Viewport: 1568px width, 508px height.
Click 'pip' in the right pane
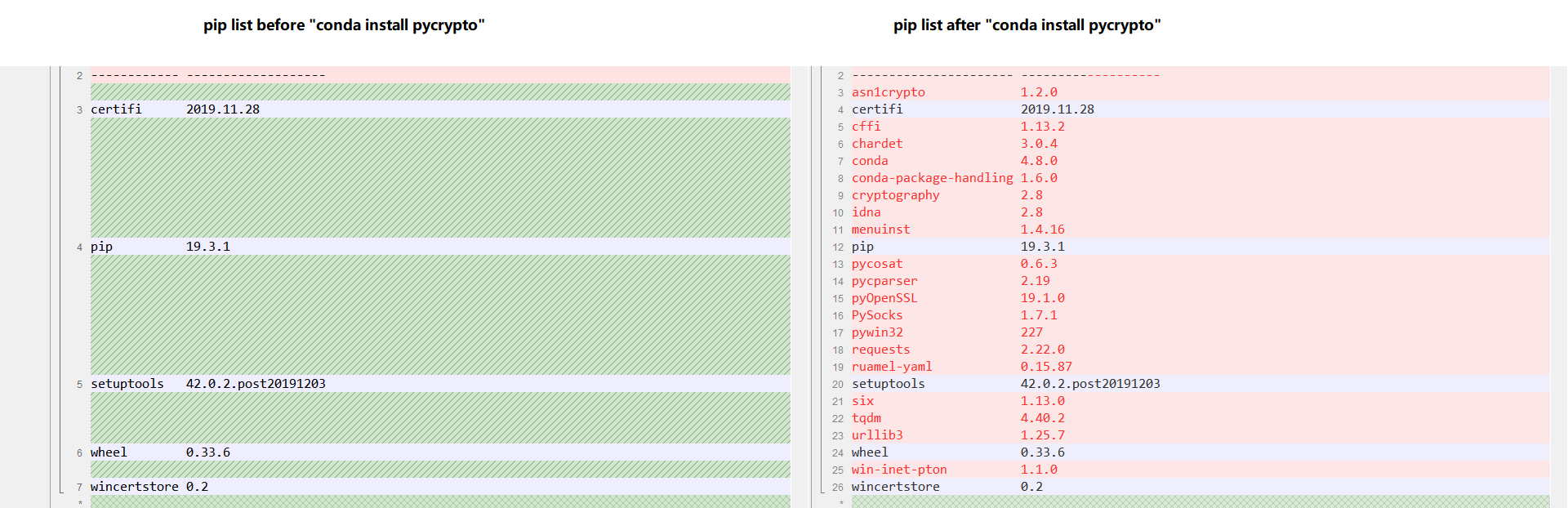(x=862, y=247)
